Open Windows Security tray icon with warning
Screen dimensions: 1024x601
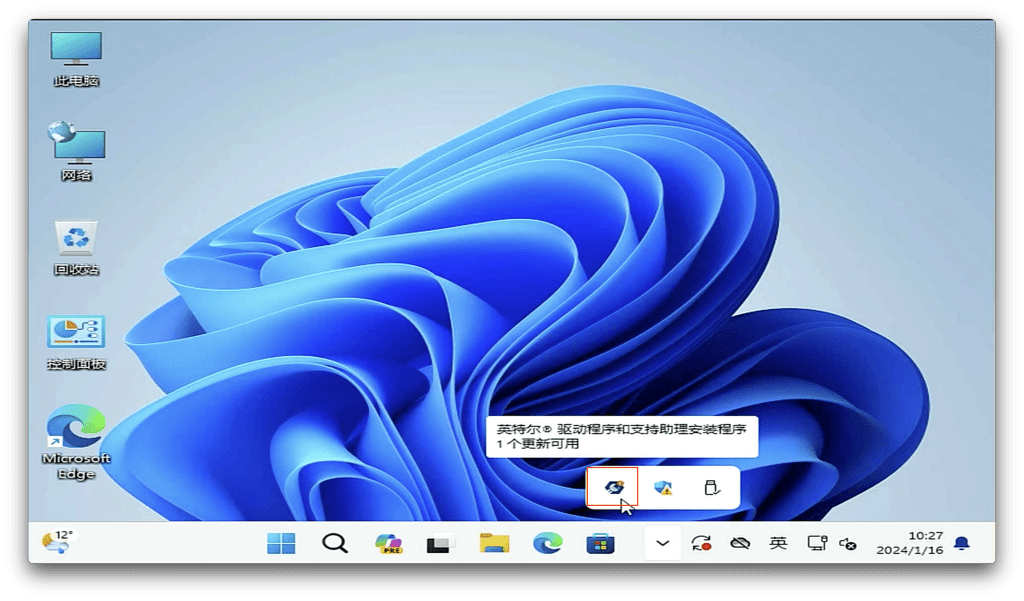tap(662, 487)
